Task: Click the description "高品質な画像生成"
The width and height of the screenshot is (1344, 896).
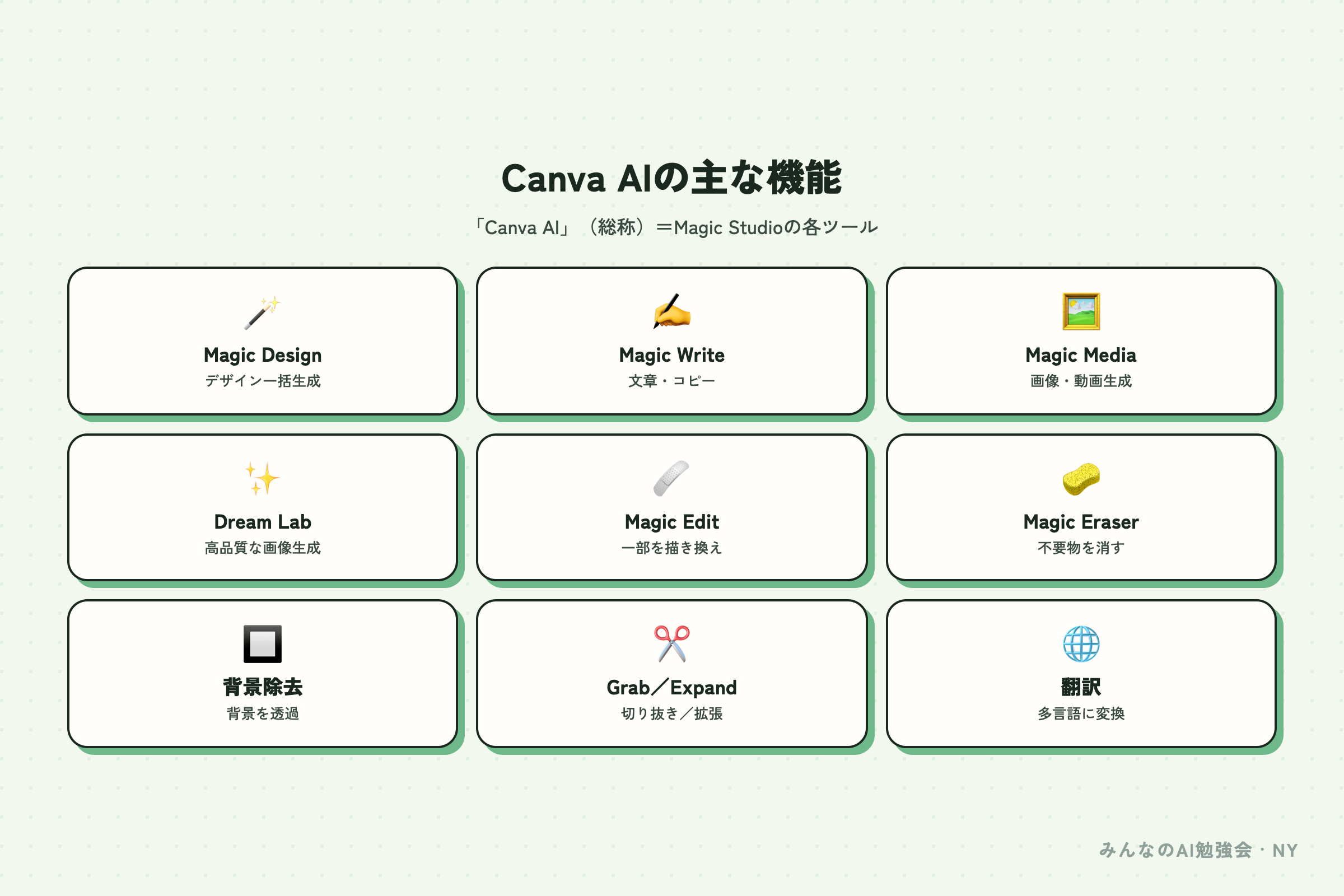Action: (x=262, y=548)
